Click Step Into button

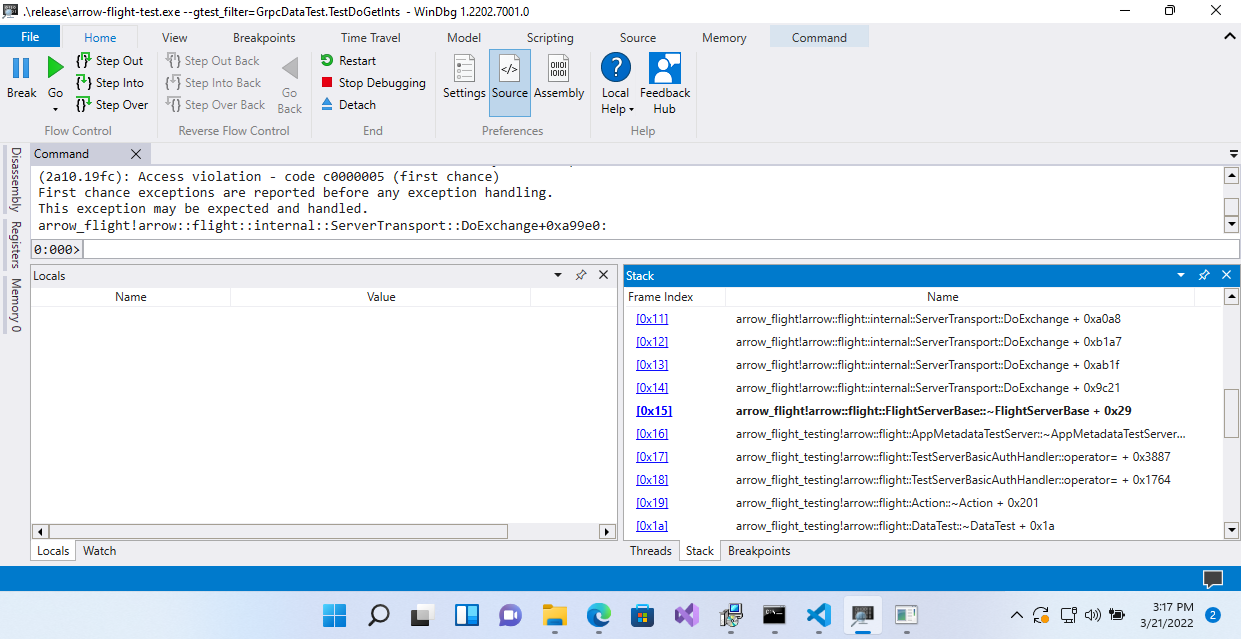coord(109,83)
